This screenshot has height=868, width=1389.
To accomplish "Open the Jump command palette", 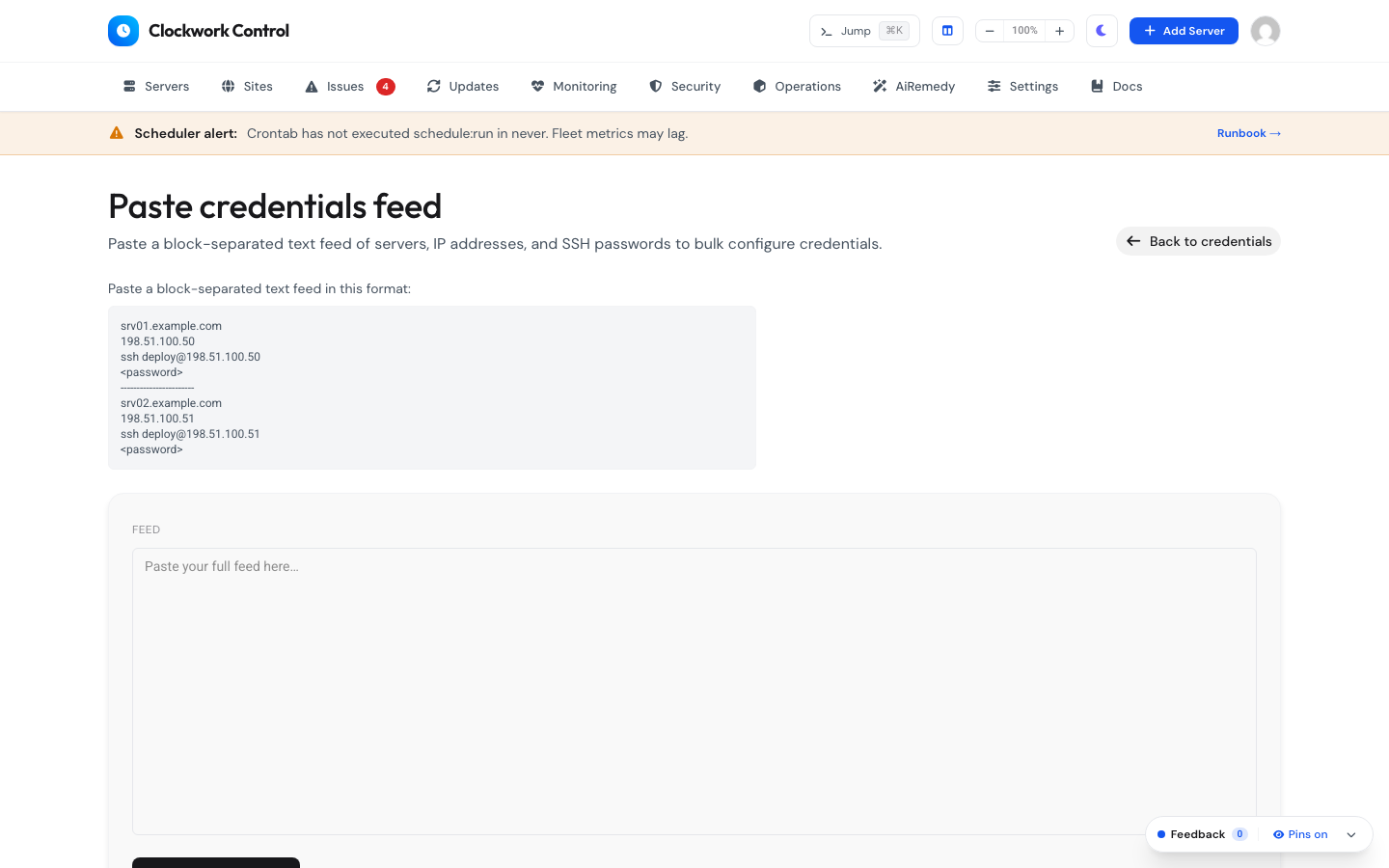I will pos(864,31).
